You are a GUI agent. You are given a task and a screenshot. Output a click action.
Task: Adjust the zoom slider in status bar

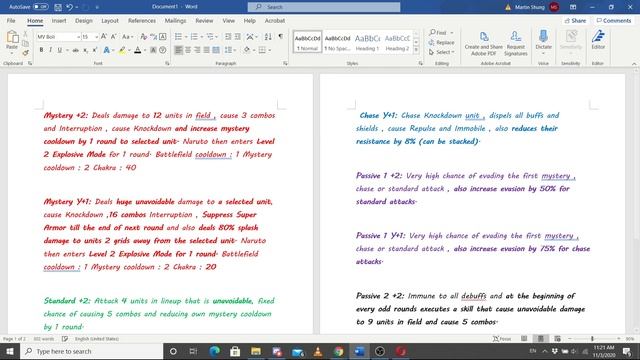coord(592,339)
